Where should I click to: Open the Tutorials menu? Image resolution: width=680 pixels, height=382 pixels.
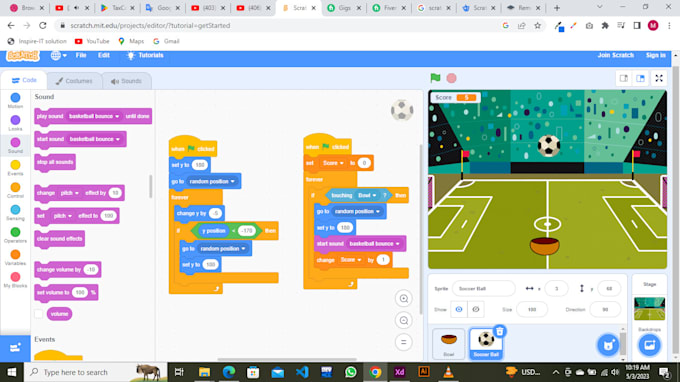(x=145, y=56)
